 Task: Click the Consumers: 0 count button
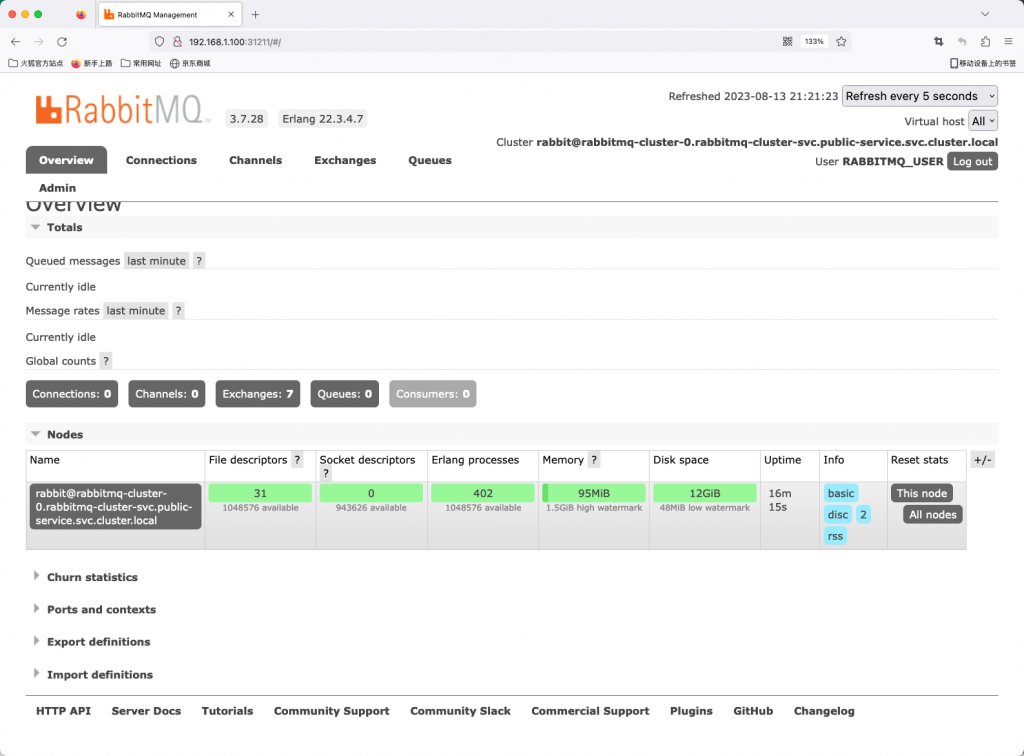click(432, 394)
